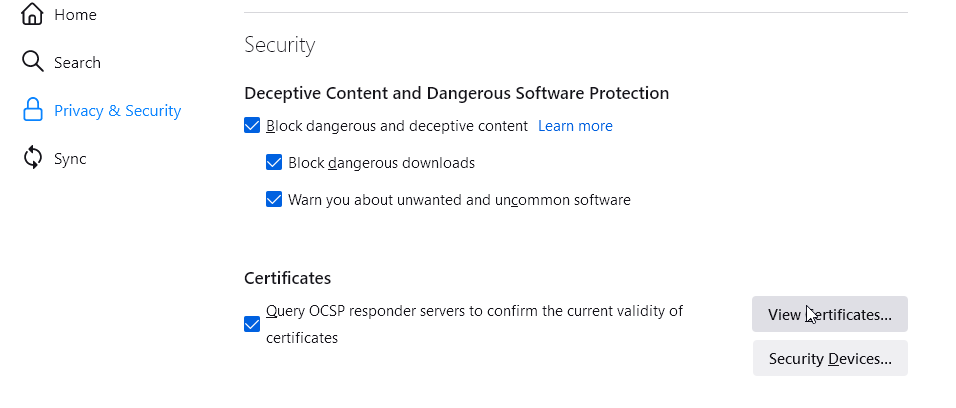956x408 pixels.
Task: Switch to the Sync settings label
Action: coord(70,159)
